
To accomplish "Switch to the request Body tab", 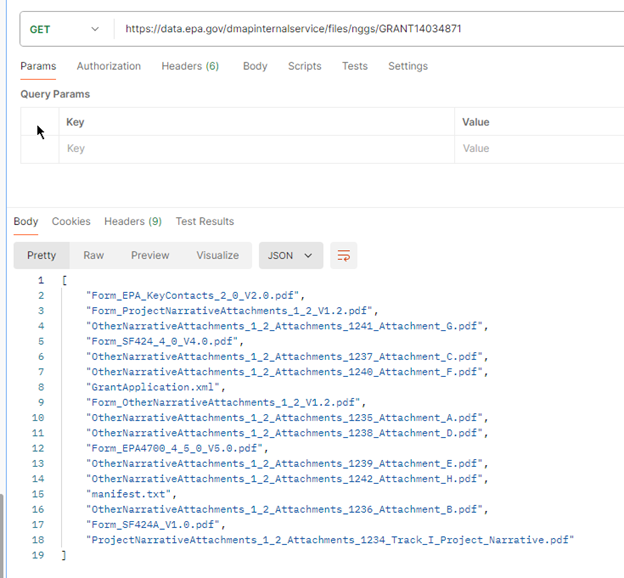I will 255,66.
